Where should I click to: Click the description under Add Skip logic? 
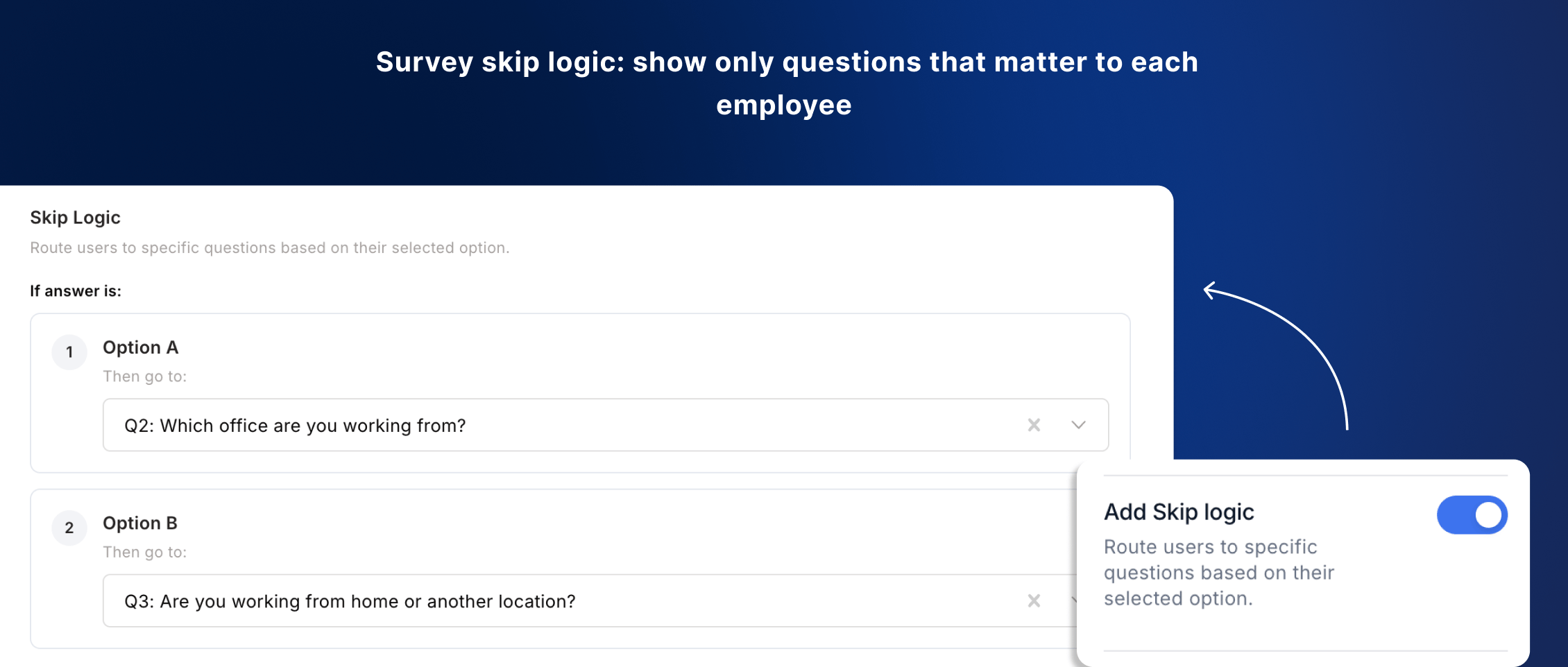coord(1219,573)
